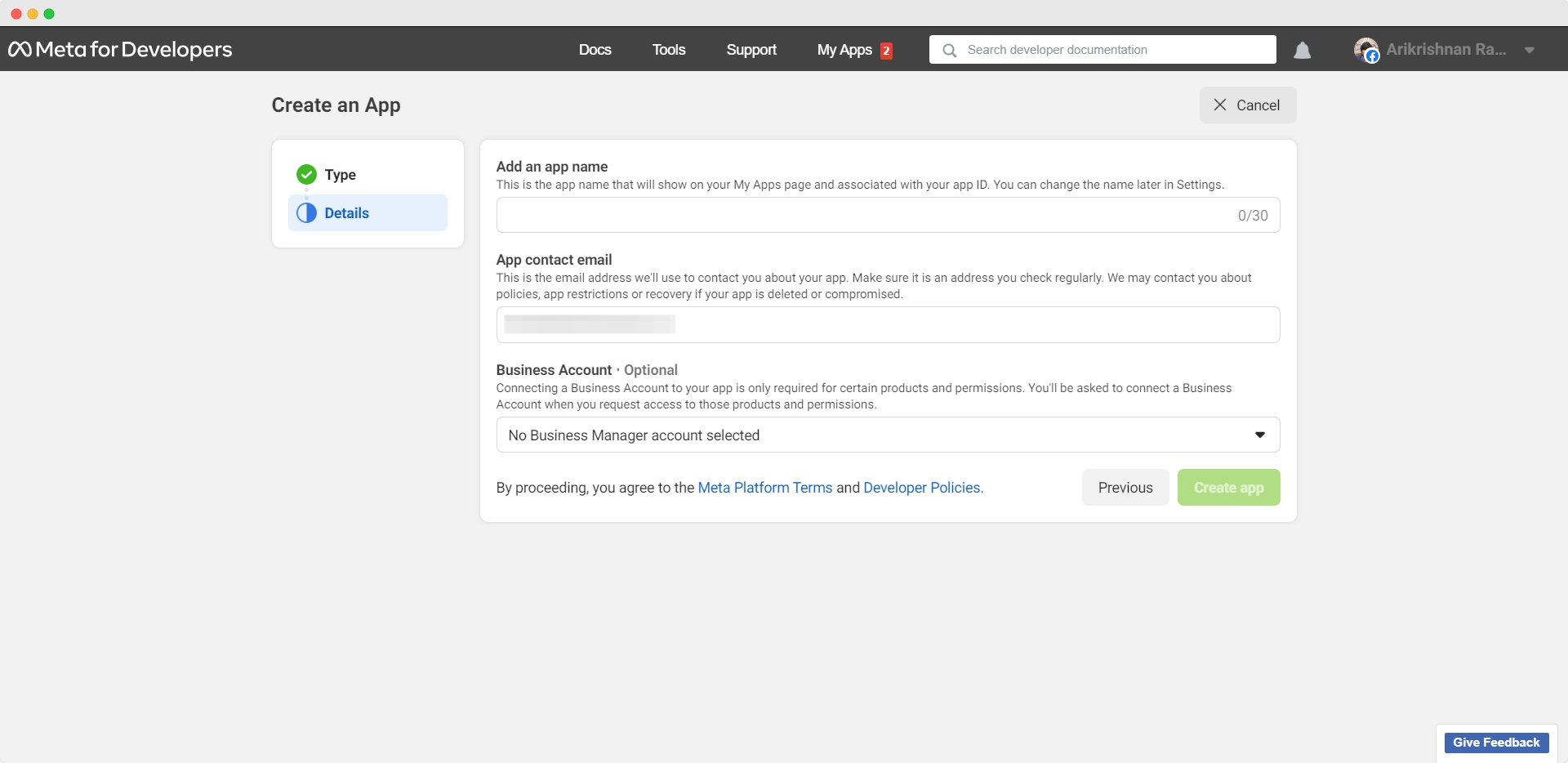The height and width of the screenshot is (763, 1568).
Task: Click the Business Account dropdown caret
Action: click(x=1260, y=435)
